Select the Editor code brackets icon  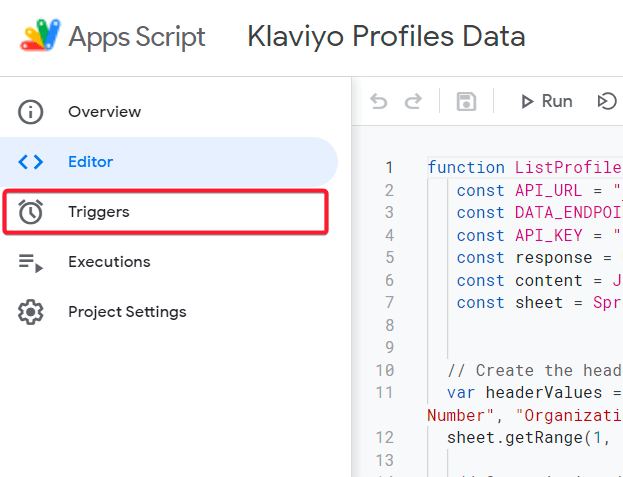[x=31, y=162]
